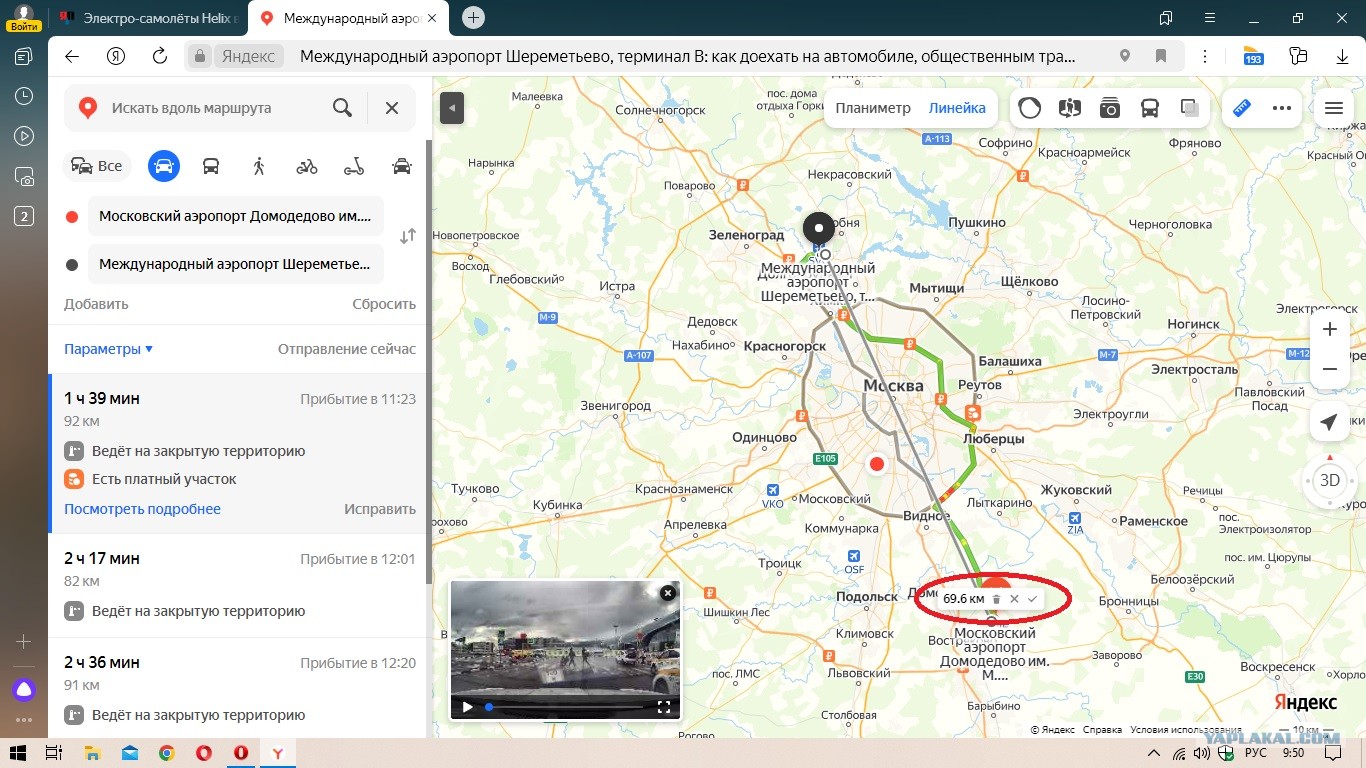Open the Yandex Maps hamburger menu
1366x768 pixels.
pos(1333,108)
